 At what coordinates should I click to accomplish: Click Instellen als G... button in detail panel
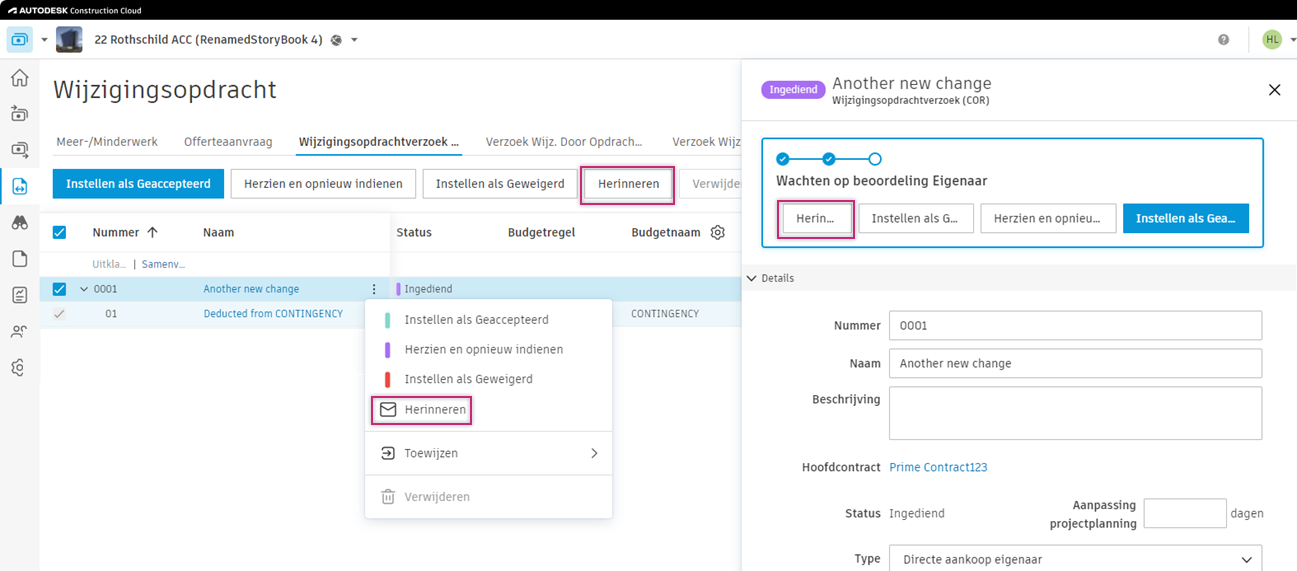915,218
